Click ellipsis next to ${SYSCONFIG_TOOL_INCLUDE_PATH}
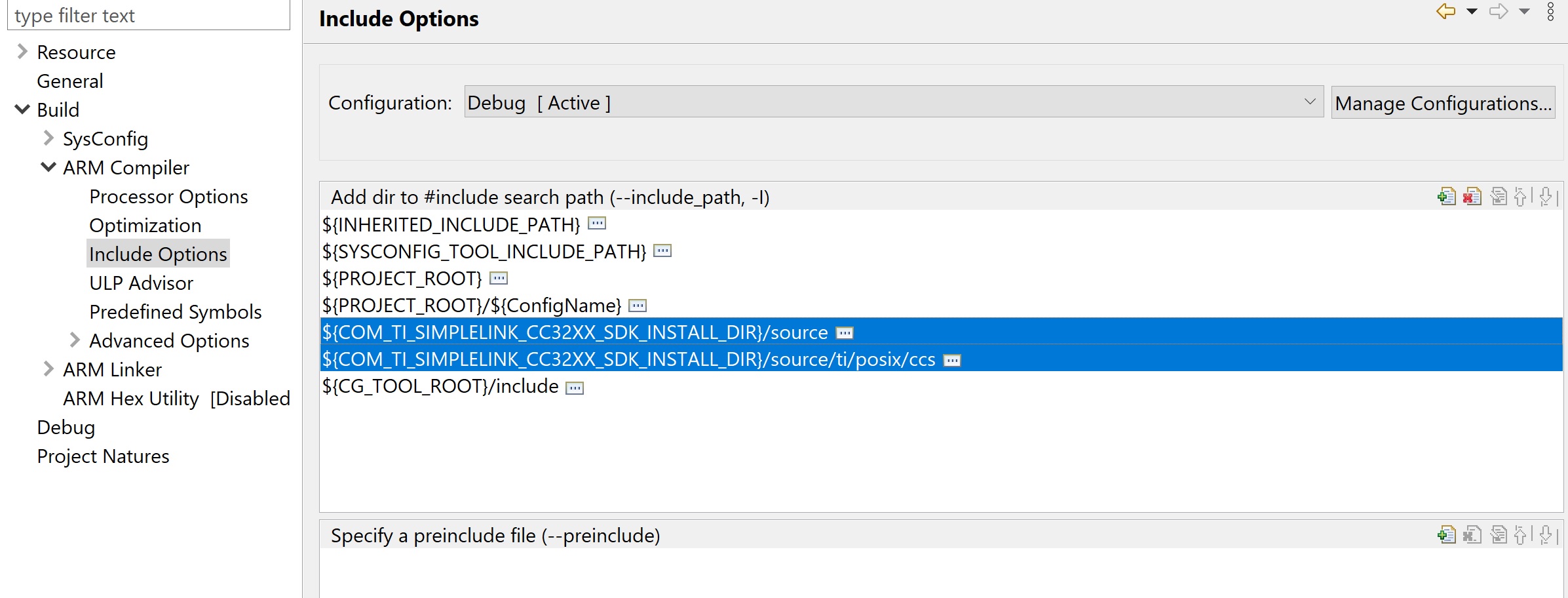This screenshot has height=598, width=1568. (x=662, y=251)
